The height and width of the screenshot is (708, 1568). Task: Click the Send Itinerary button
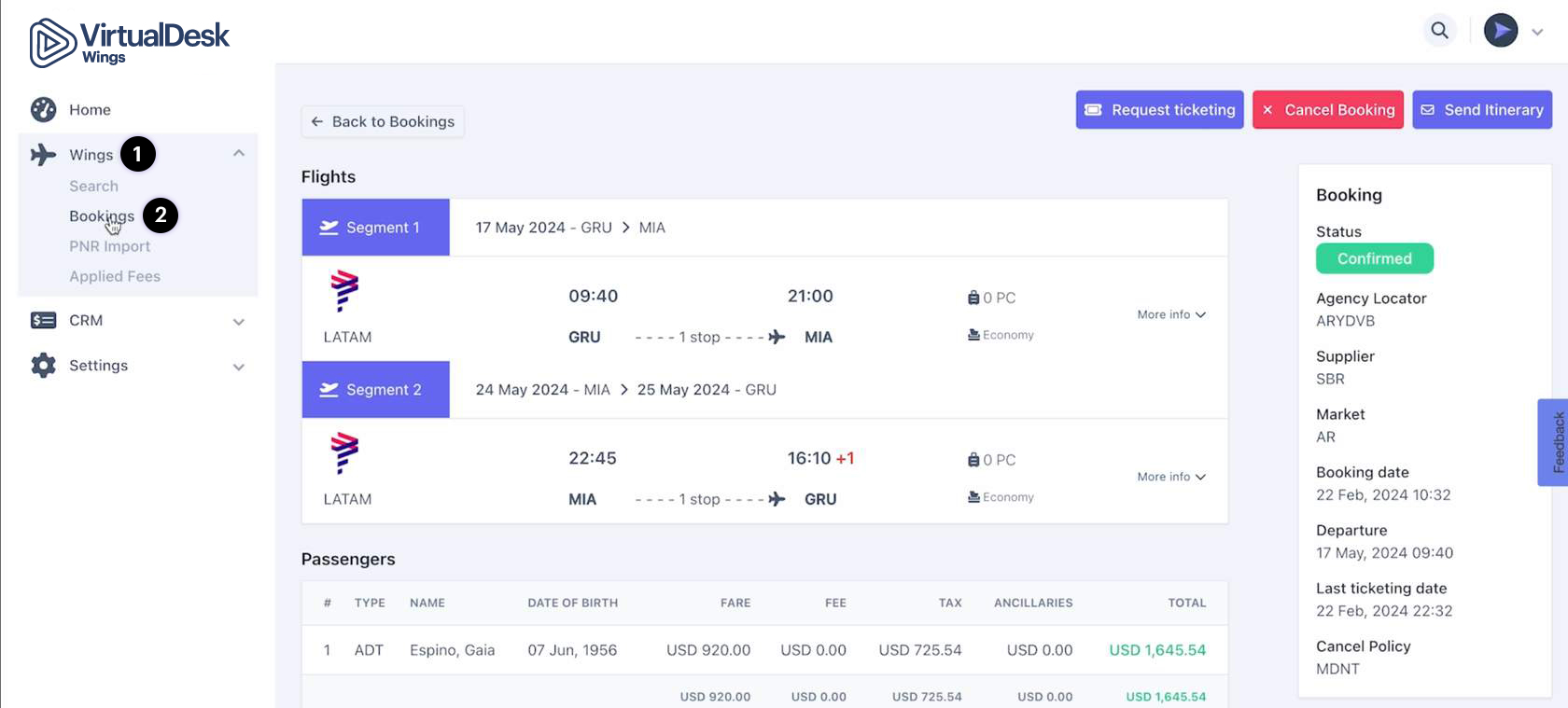(1481, 110)
